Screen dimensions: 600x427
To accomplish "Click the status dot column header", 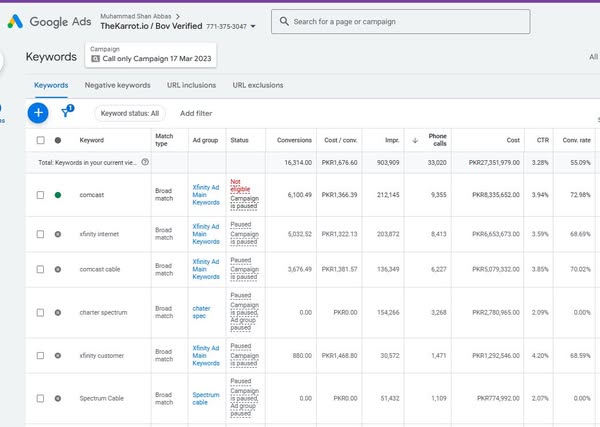I will tap(58, 140).
